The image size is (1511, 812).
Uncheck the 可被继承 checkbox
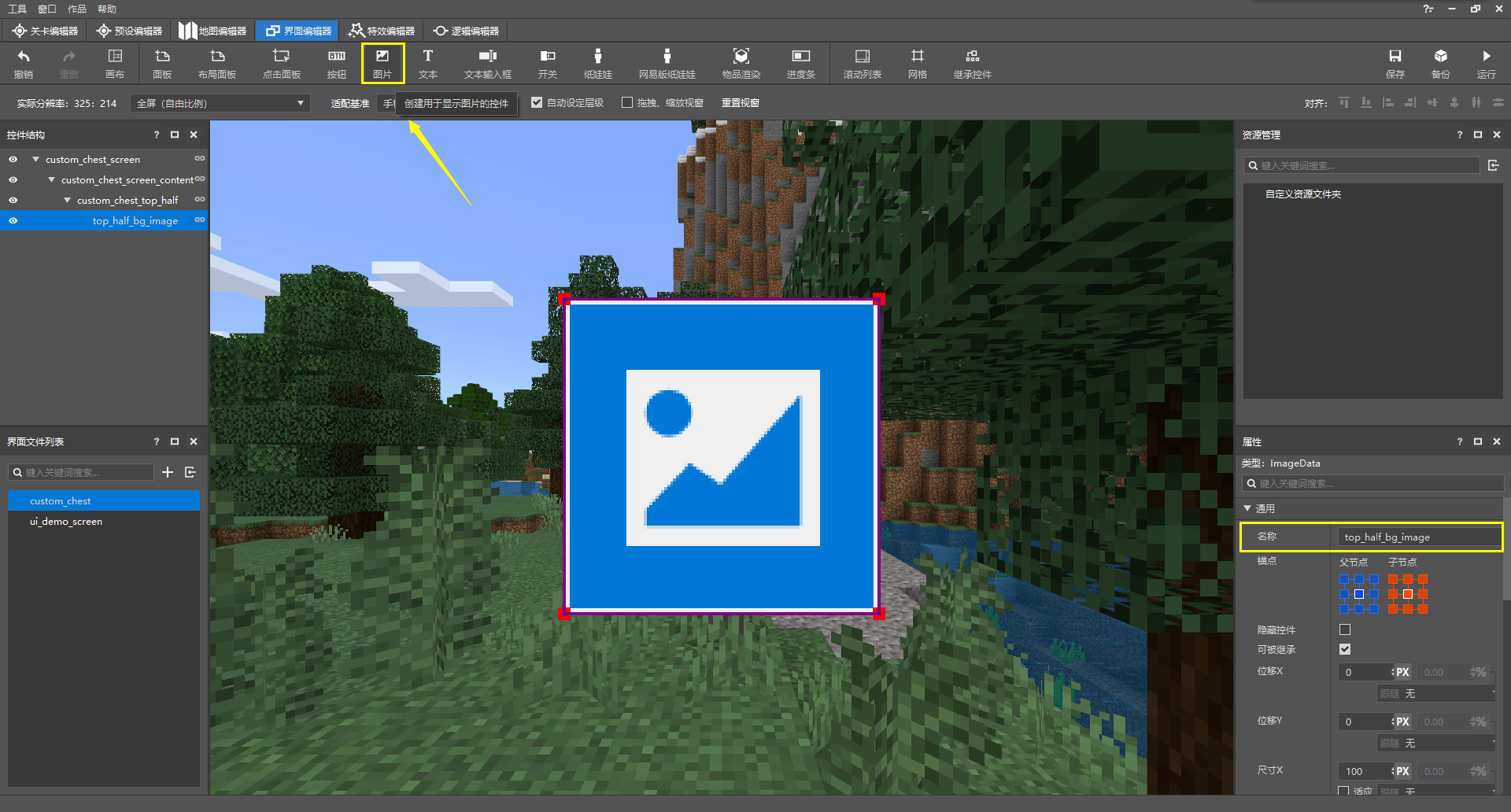click(x=1345, y=649)
